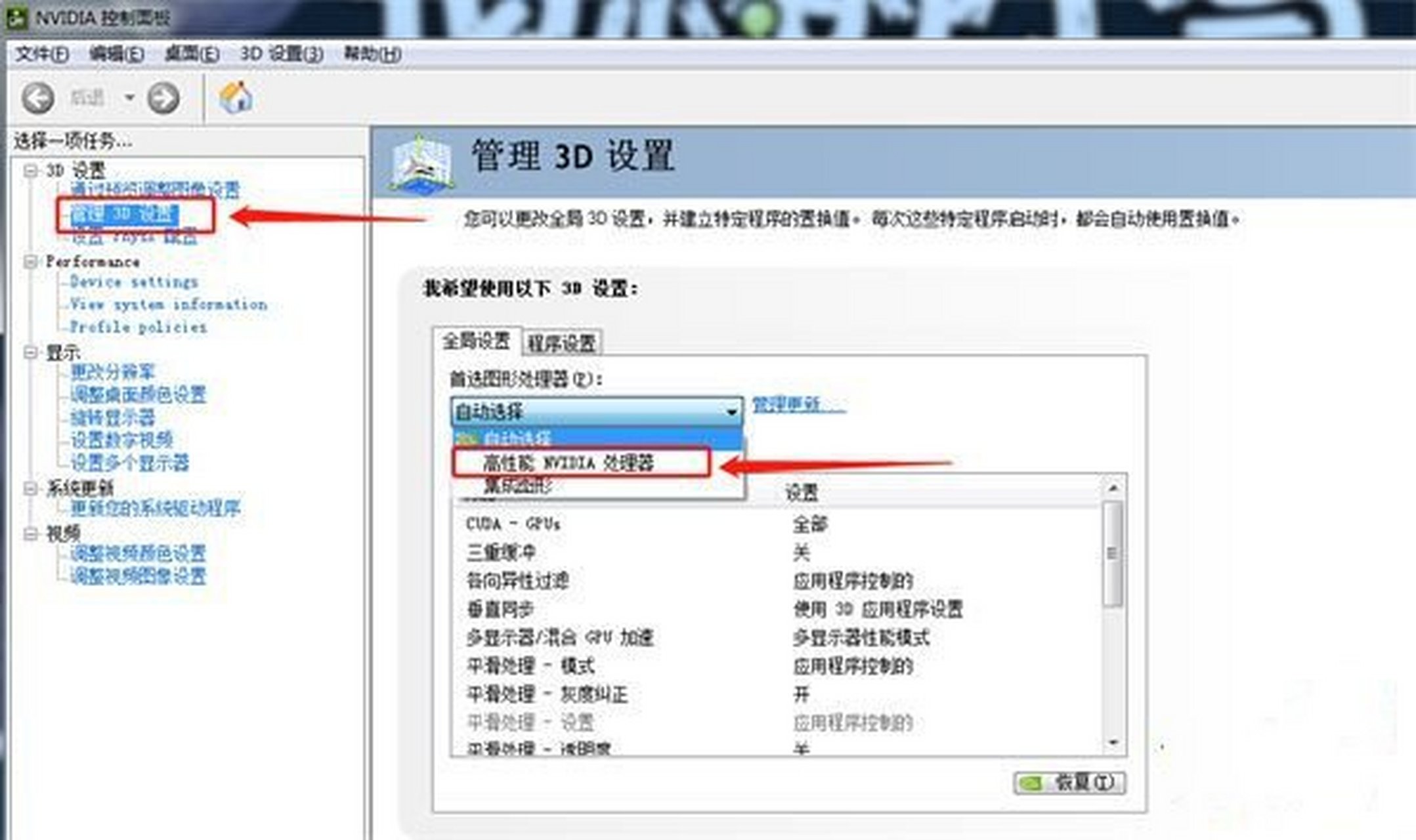Click the Back navigation arrow icon
This screenshot has width=1416, height=840.
pyautogui.click(x=38, y=98)
